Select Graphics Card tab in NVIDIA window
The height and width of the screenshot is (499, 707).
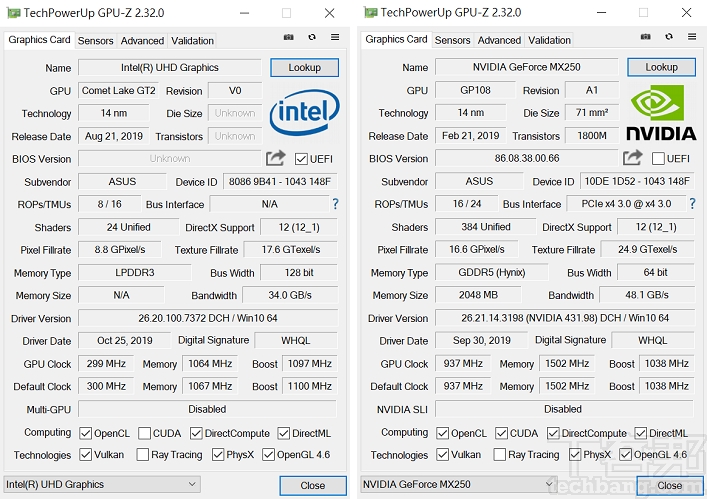click(396, 39)
